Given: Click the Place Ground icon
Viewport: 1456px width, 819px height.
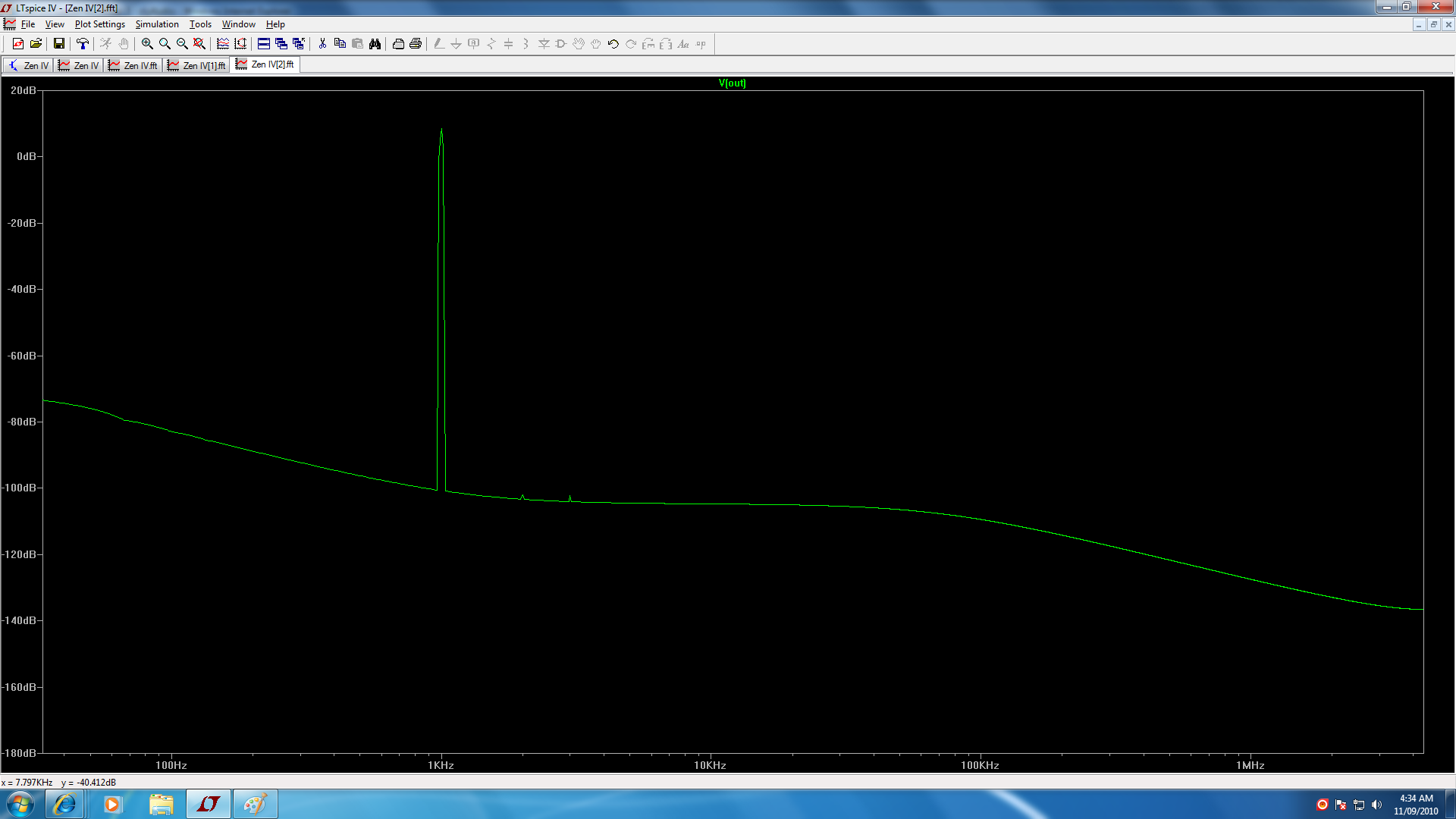Looking at the screenshot, I should (x=457, y=44).
